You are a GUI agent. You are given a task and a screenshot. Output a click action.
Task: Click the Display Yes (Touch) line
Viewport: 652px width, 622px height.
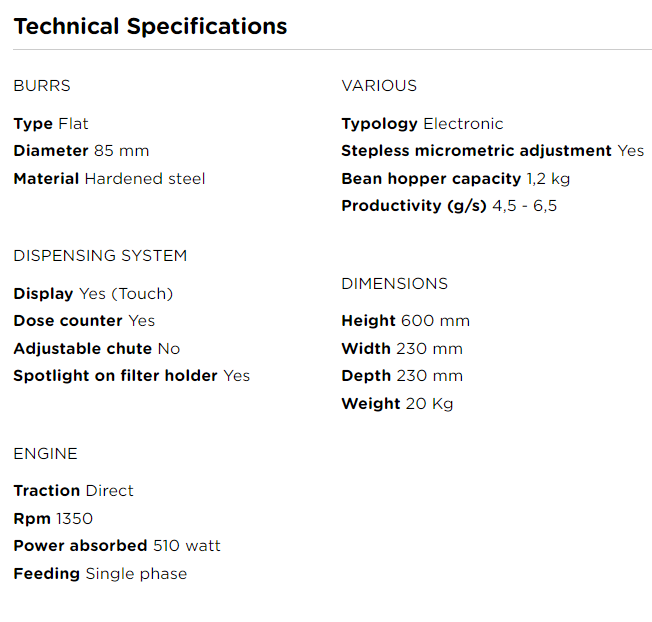pos(93,294)
